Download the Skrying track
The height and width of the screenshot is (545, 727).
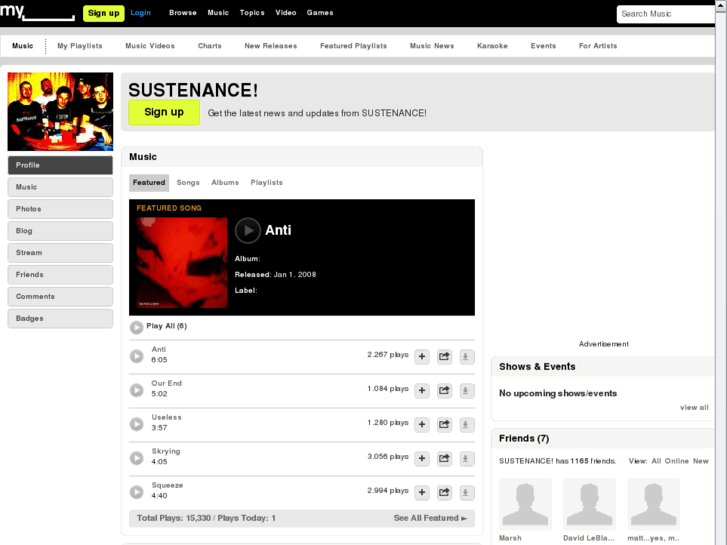[x=466, y=458]
